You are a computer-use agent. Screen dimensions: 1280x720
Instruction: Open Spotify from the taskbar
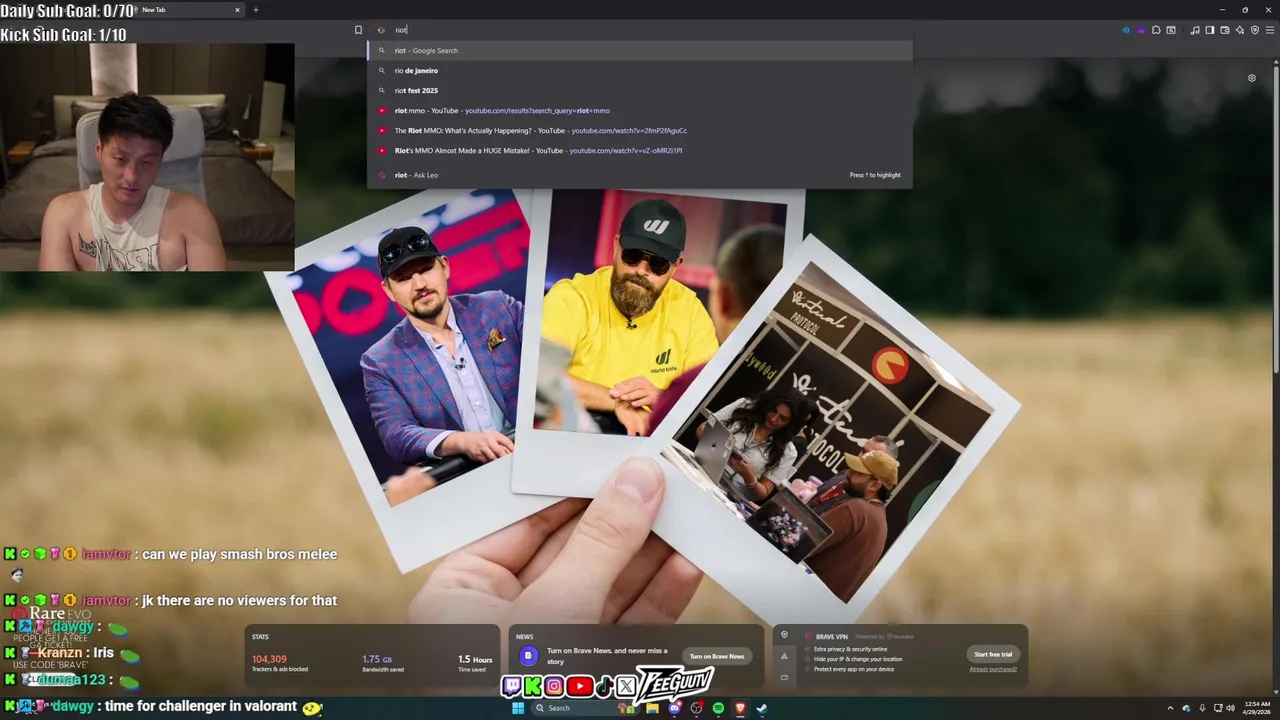click(x=718, y=708)
